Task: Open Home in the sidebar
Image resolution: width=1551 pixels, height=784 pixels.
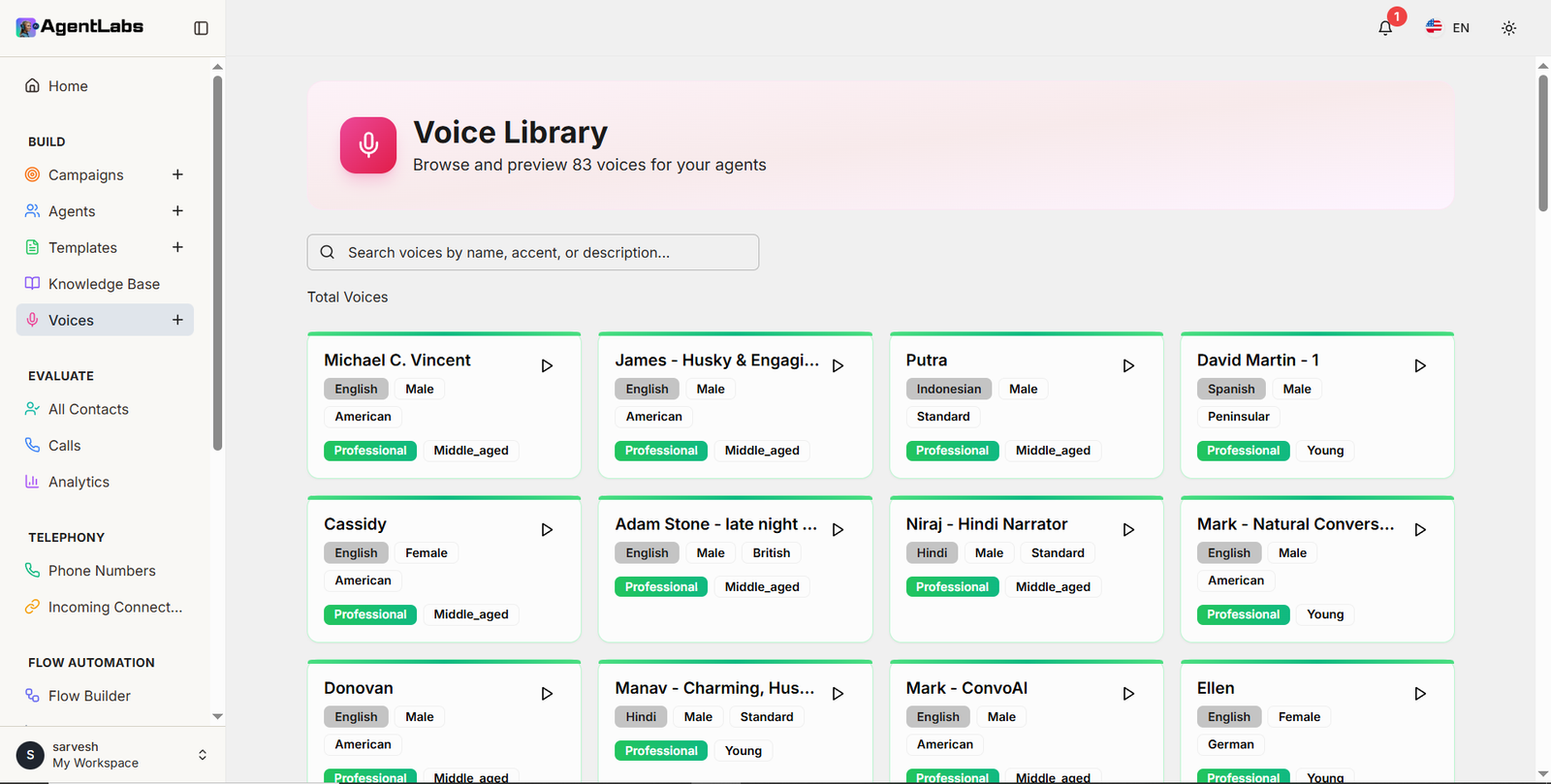Action: [105, 86]
